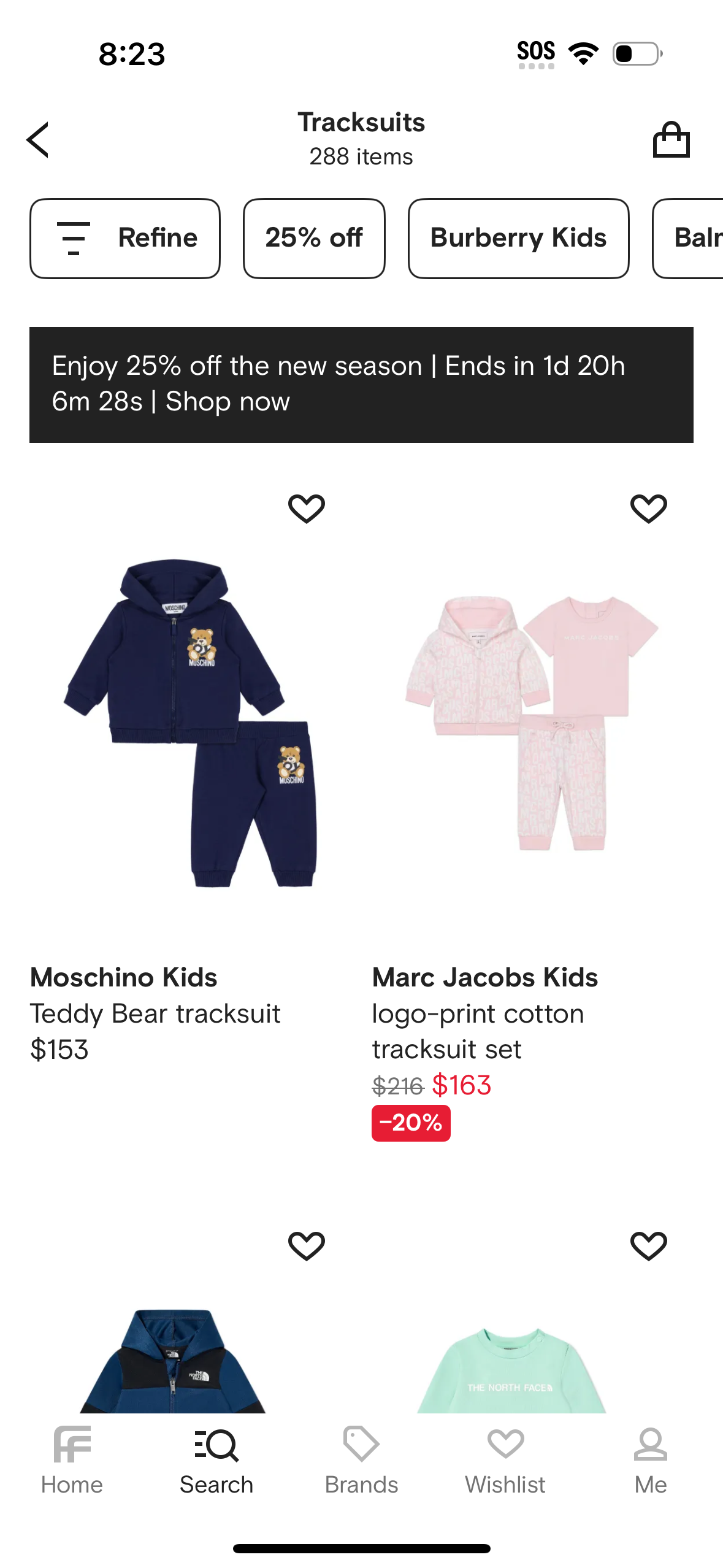Open Marc Jacobs pink tracksuit image

pyautogui.click(x=532, y=723)
